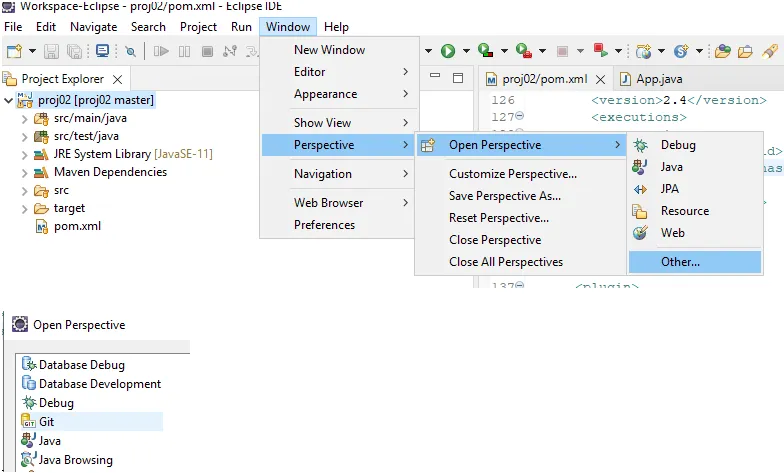Screen dimensions: 784x473
Task: Open the Web Browser submenu
Action: click(x=339, y=203)
